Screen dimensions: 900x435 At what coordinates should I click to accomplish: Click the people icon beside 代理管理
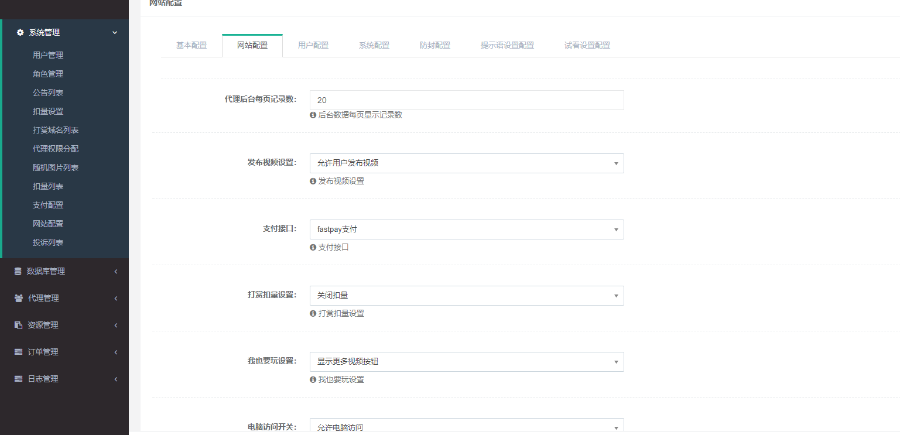pos(18,298)
